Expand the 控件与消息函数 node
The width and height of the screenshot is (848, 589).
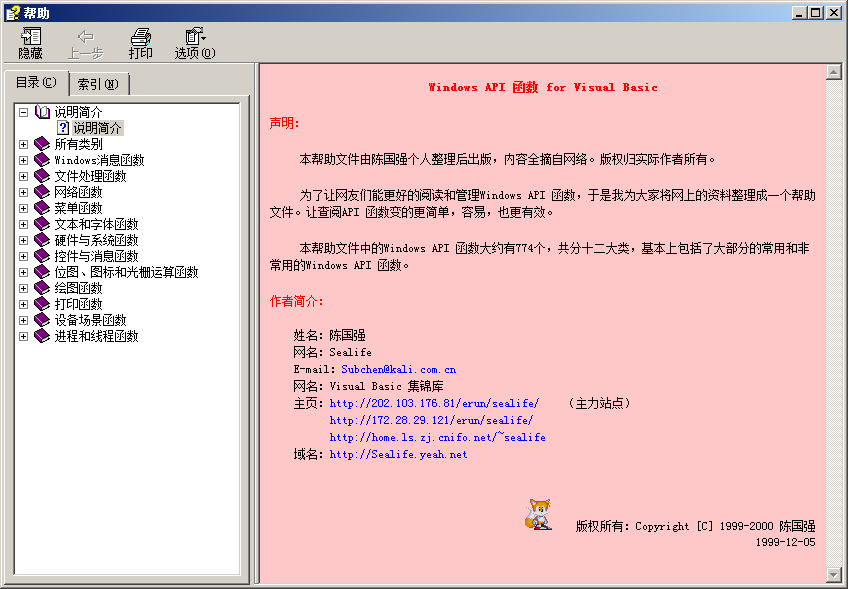[23, 256]
